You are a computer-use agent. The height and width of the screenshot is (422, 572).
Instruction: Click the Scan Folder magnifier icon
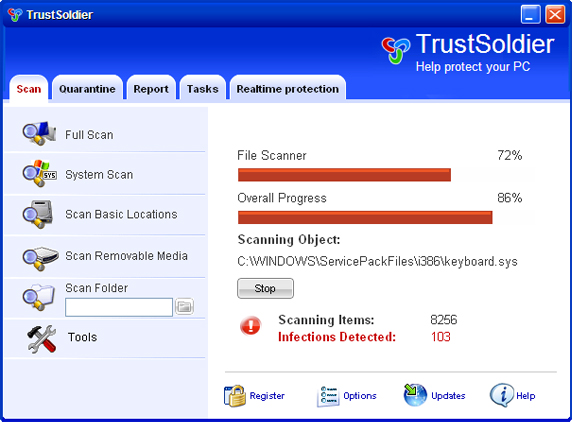(38, 297)
